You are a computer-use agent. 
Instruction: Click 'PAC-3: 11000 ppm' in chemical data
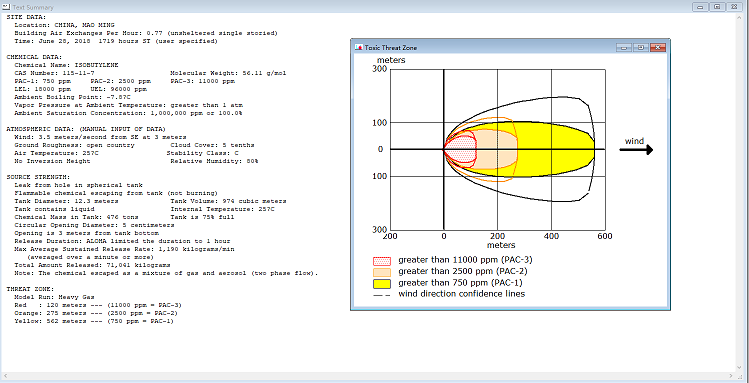point(203,81)
